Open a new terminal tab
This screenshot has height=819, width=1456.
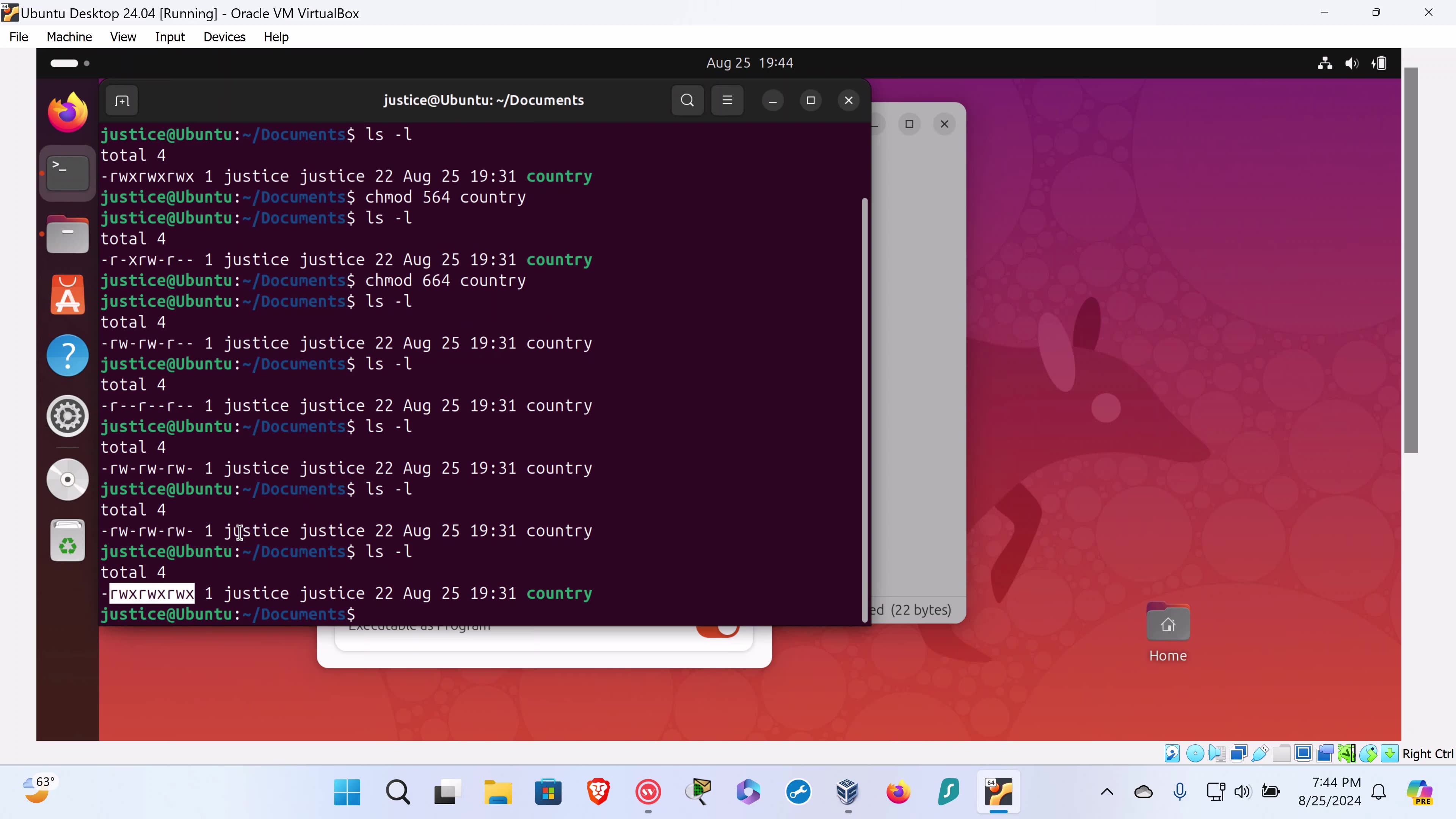121,100
